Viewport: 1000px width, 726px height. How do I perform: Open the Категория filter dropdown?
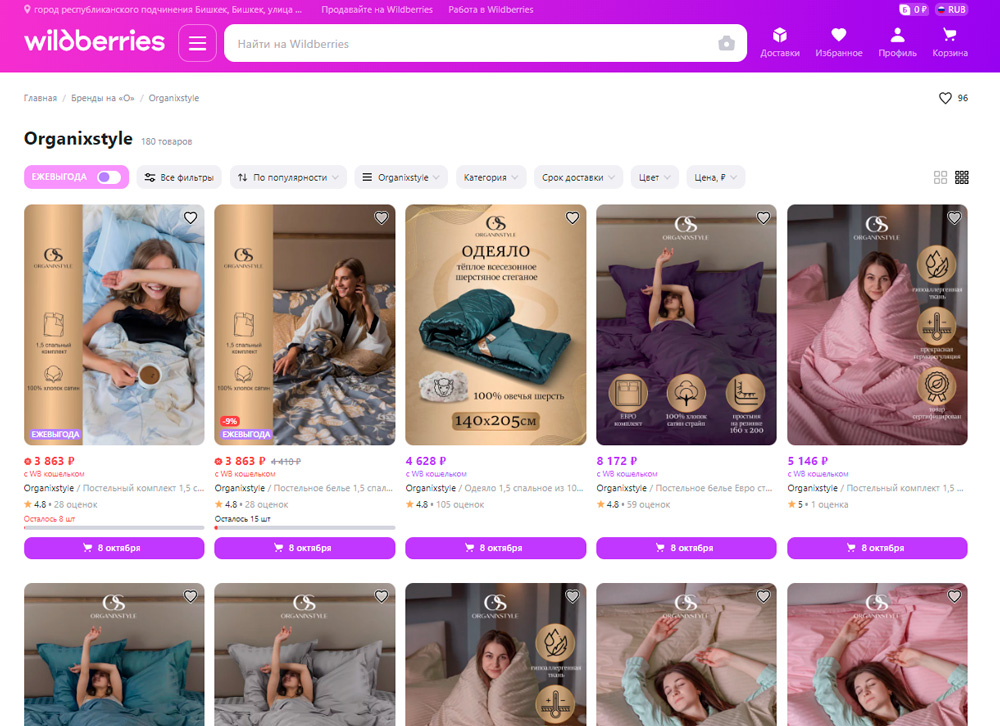pyautogui.click(x=491, y=177)
